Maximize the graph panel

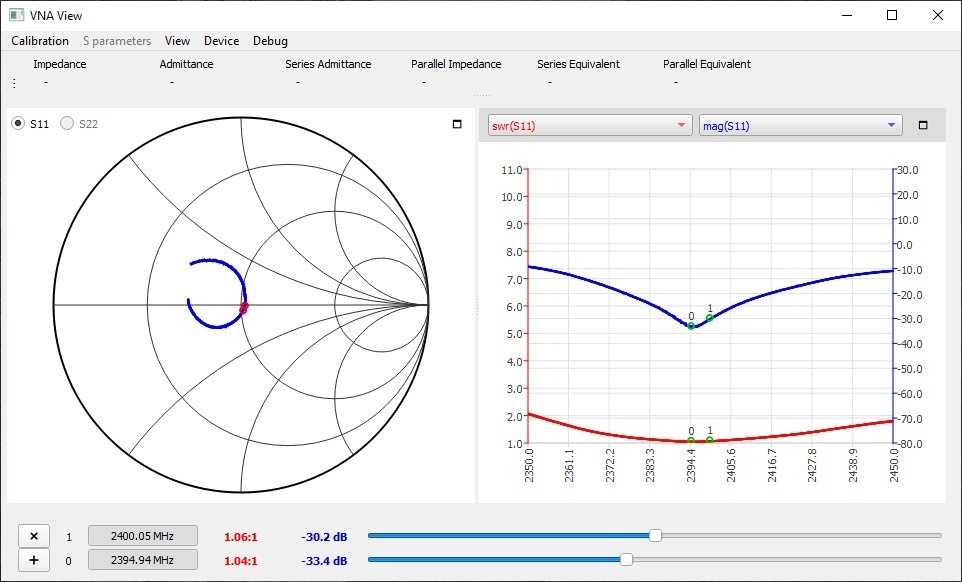coord(923,125)
